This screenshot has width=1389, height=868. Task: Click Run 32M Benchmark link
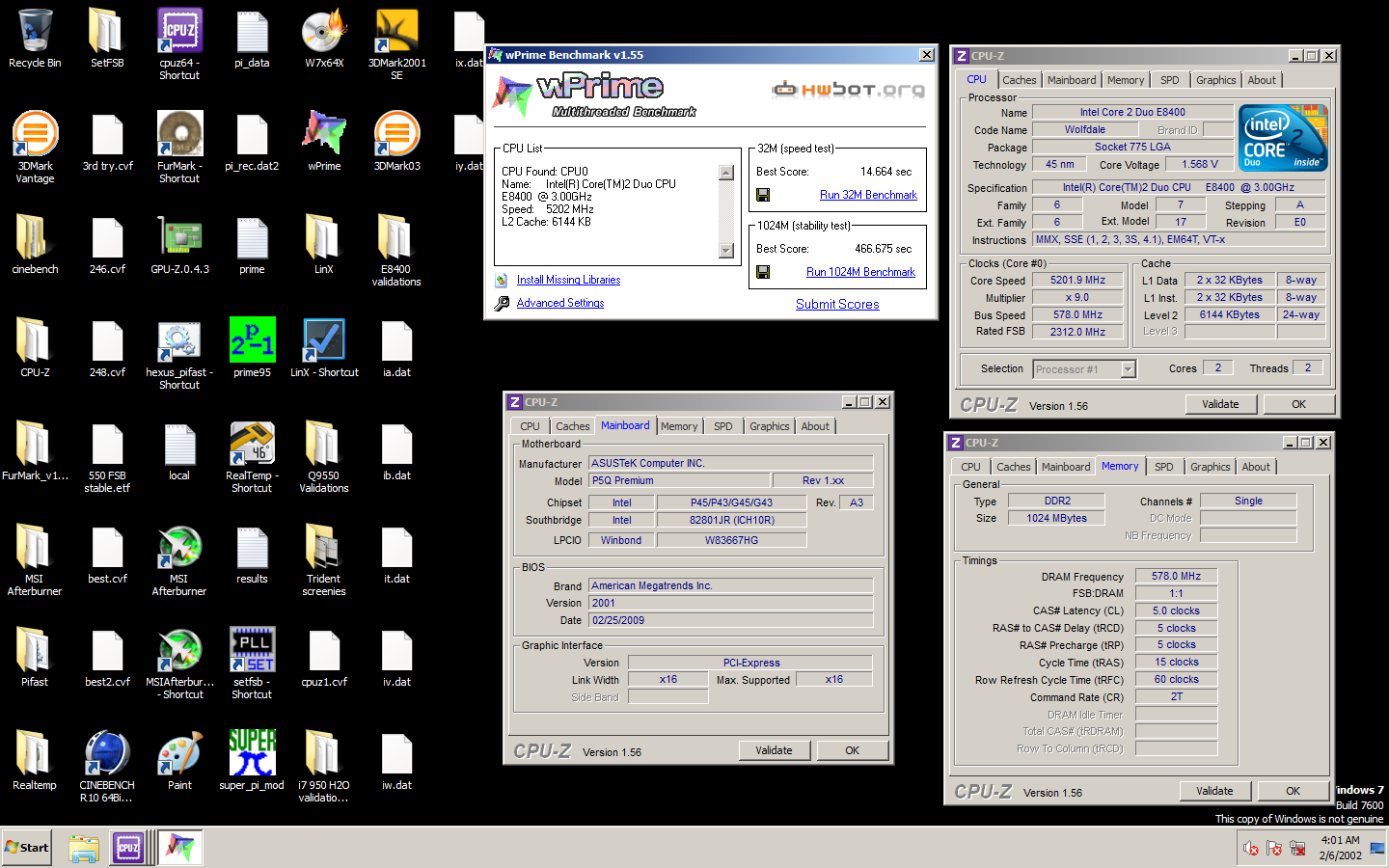[868, 195]
